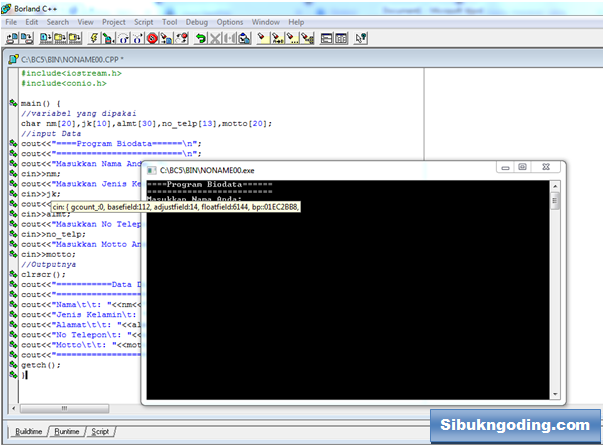The width and height of the screenshot is (604, 445).
Task: Click the editor horizontal scrollbar left arrow
Action: (x=14, y=408)
